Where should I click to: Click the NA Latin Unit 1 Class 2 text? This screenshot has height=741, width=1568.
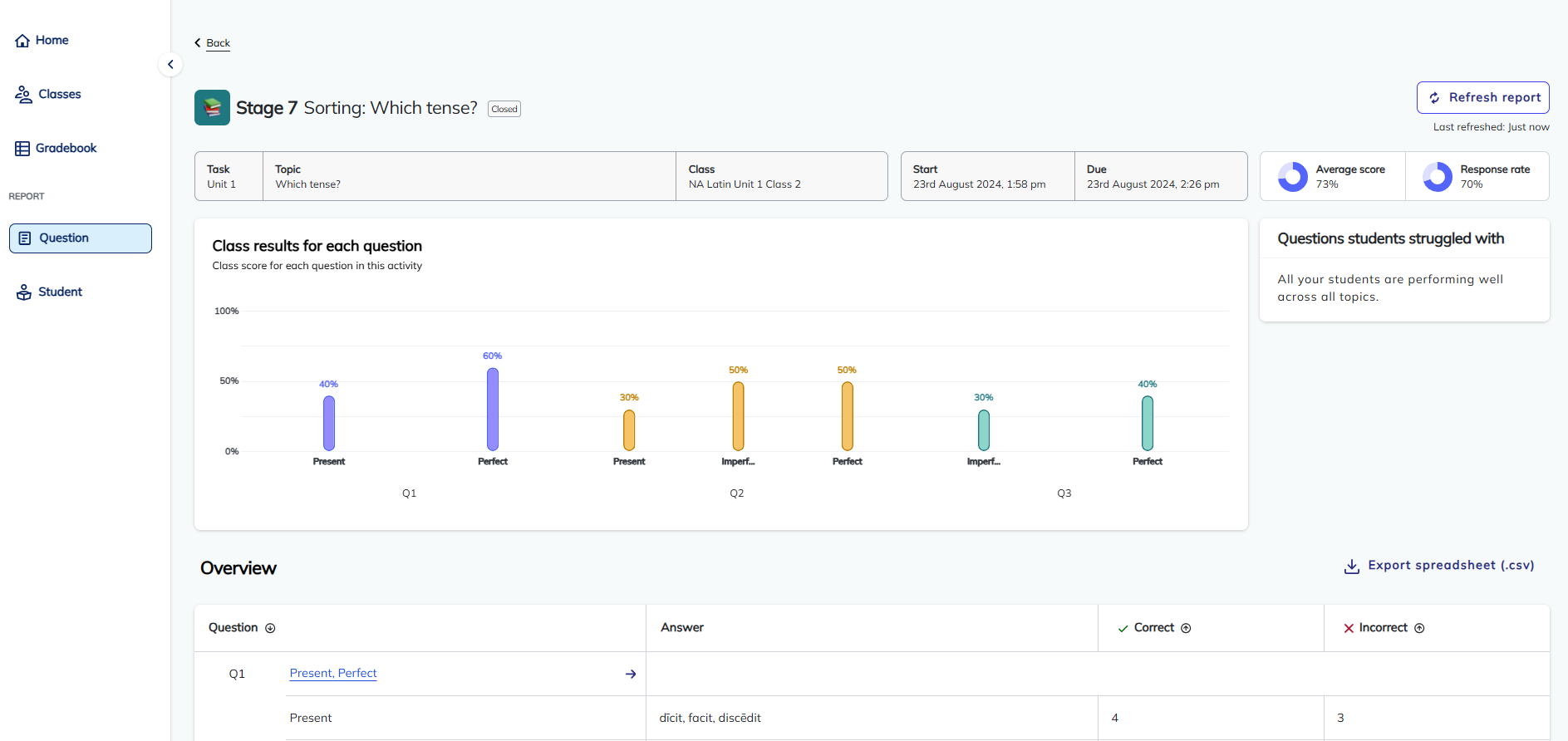click(745, 184)
